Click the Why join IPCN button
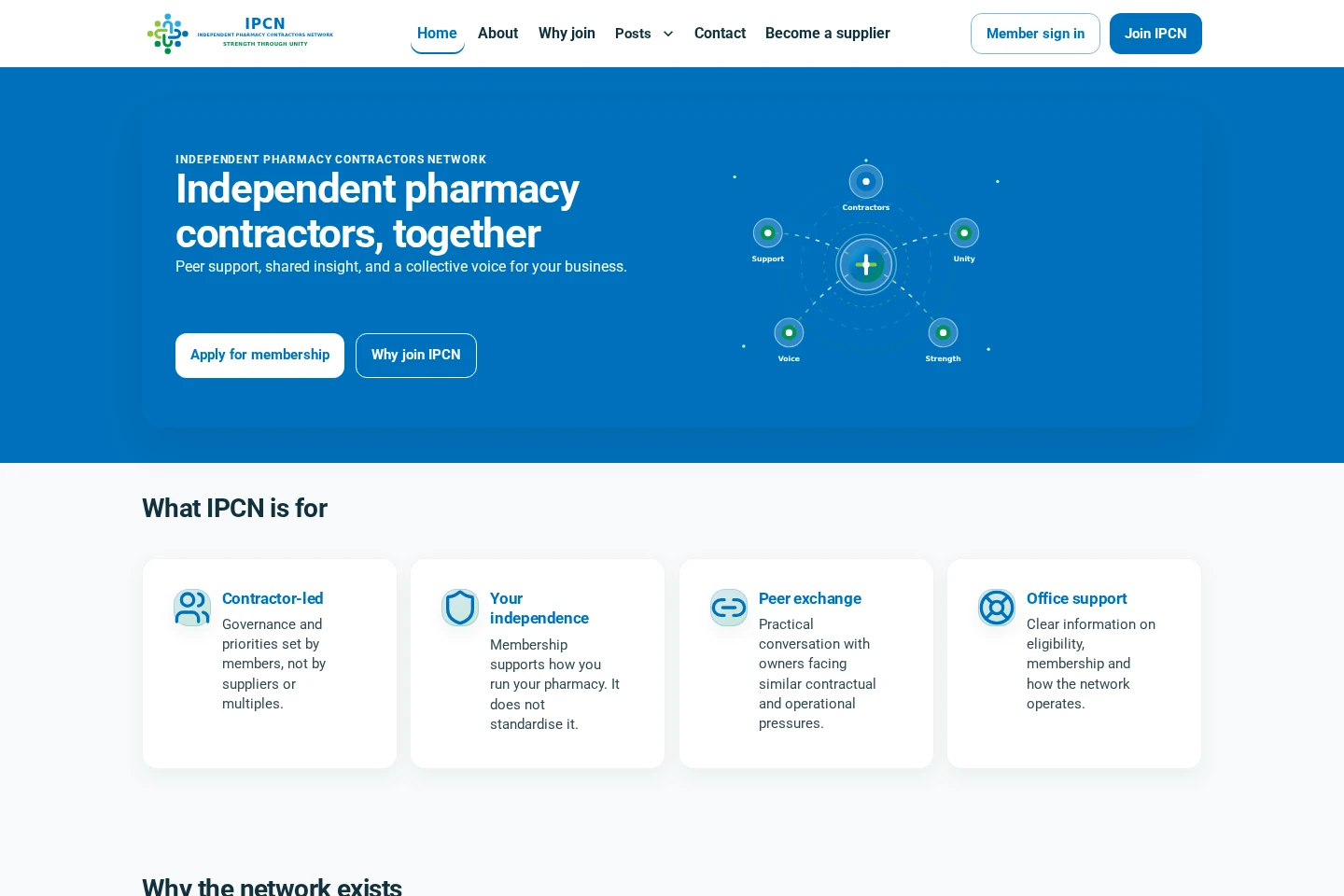 416,356
